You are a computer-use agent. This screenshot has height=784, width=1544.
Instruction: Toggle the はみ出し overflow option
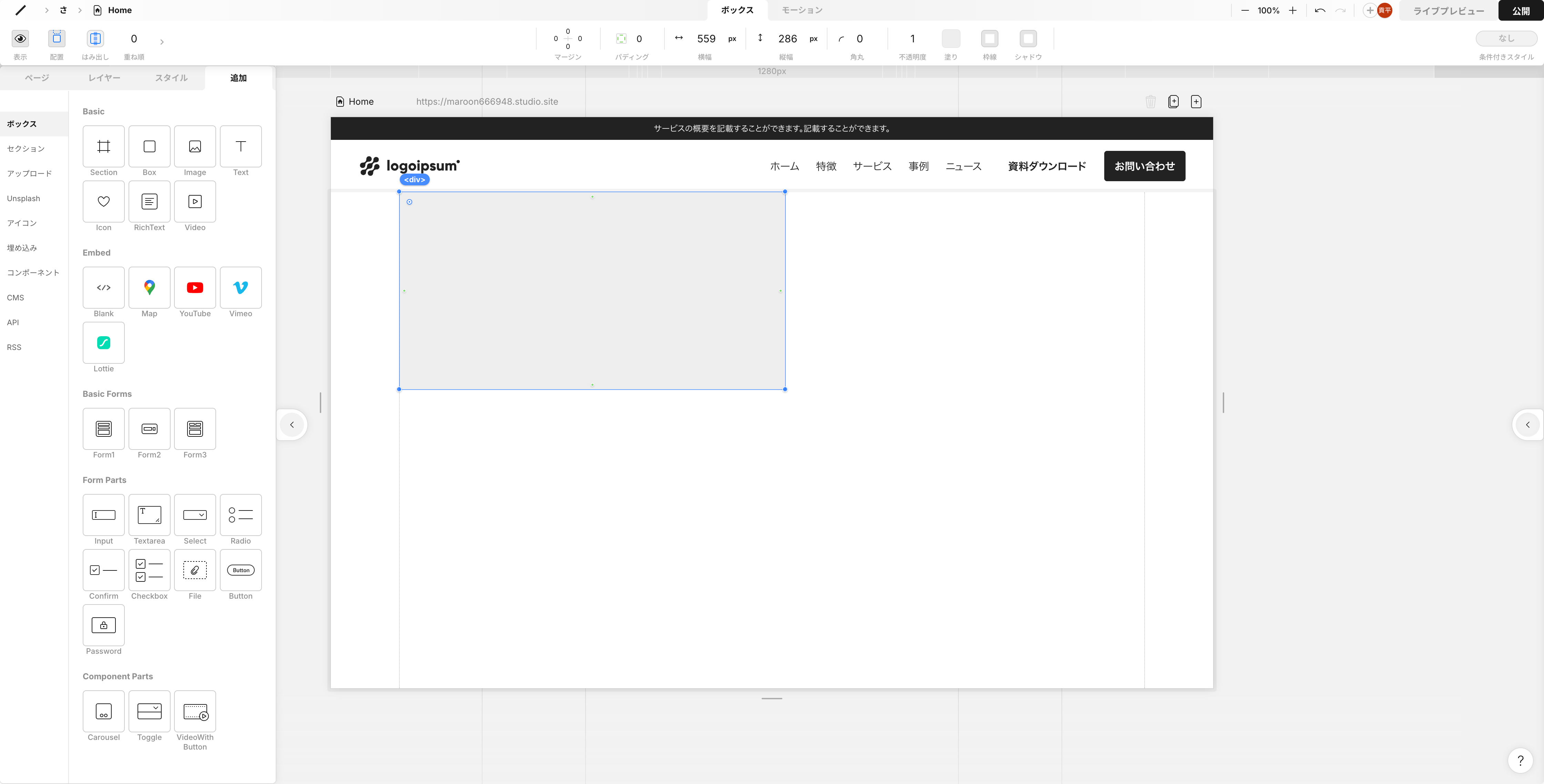tap(95, 38)
